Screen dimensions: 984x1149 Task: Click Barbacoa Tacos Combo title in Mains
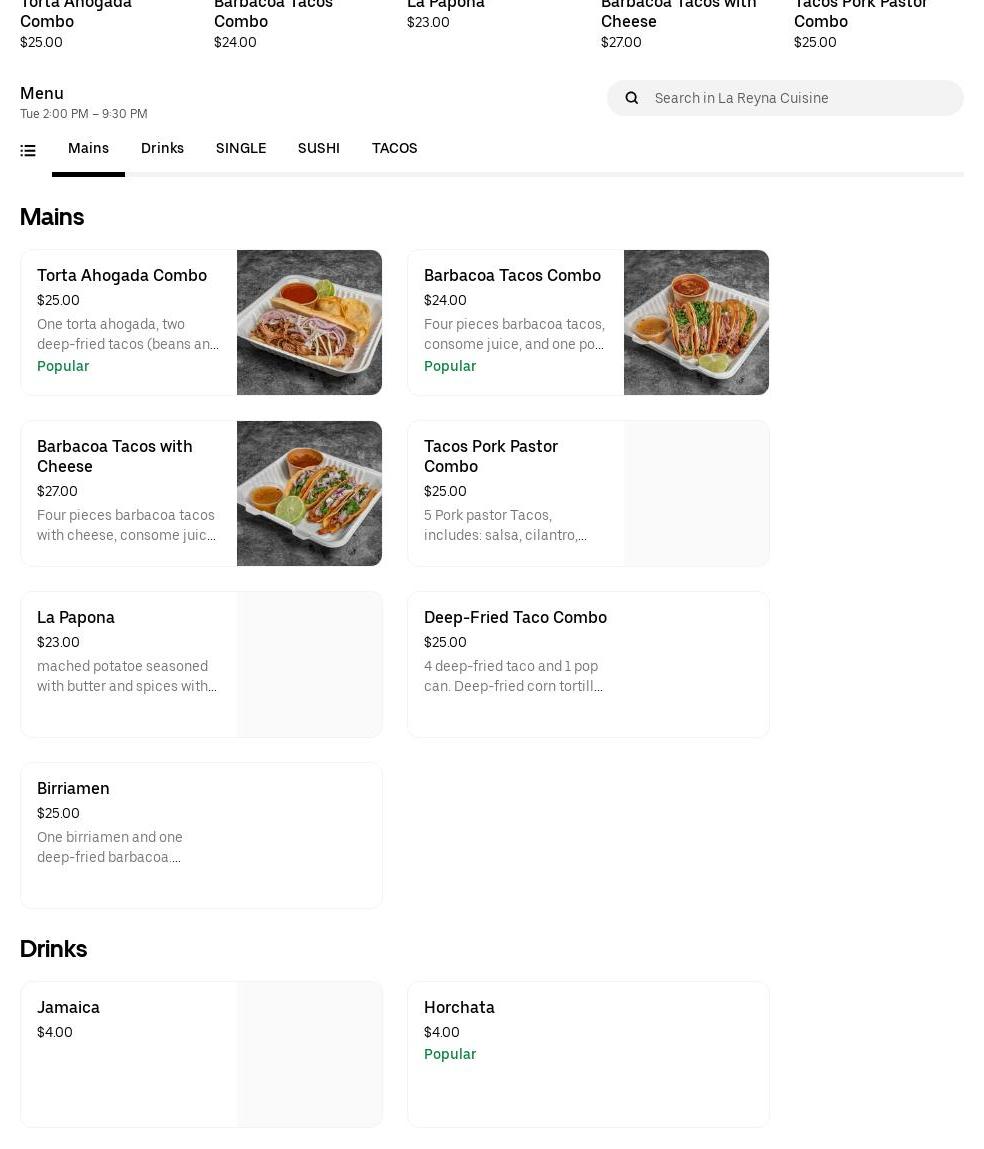coord(512,275)
